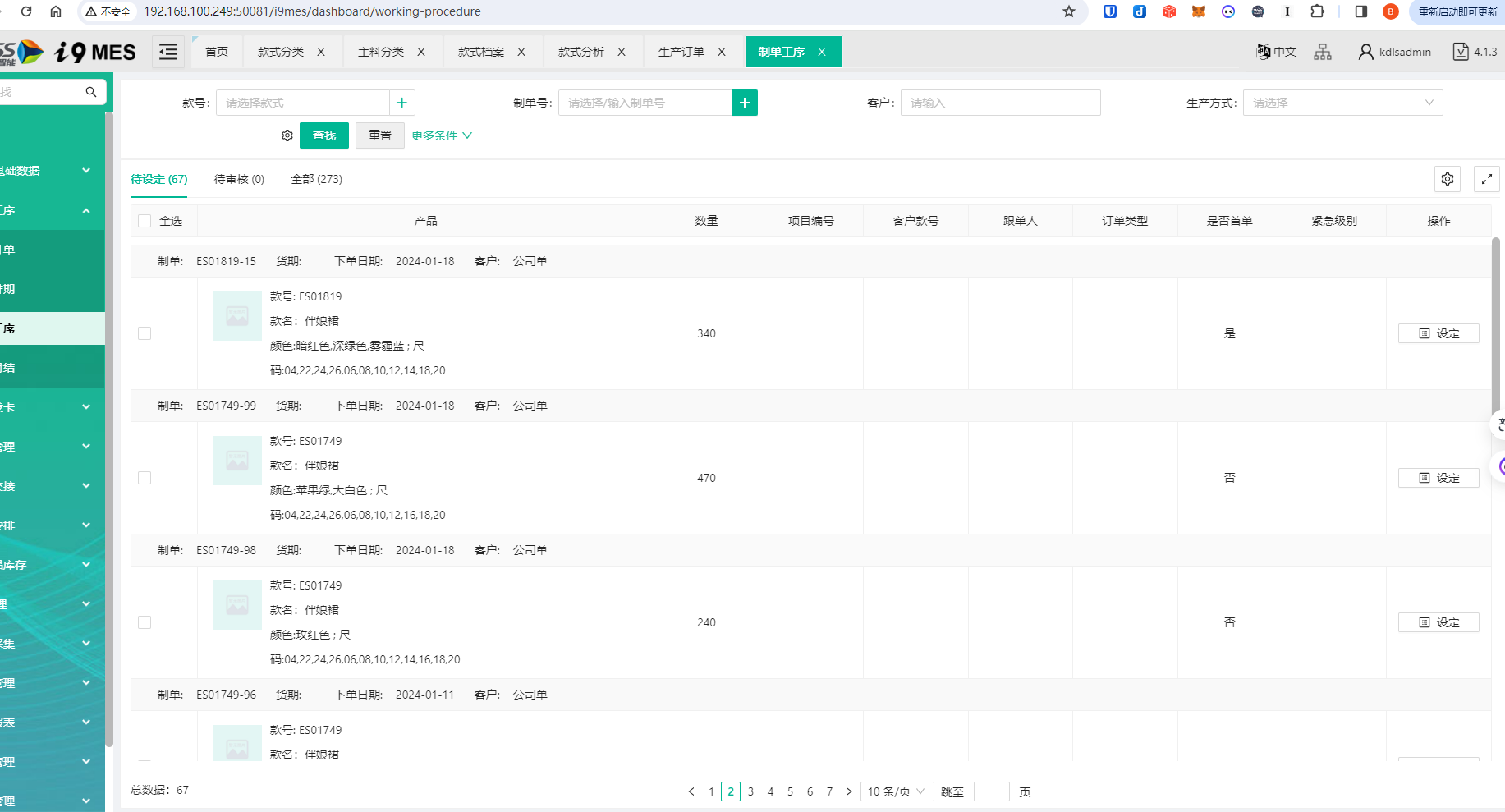1505x812 pixels.
Task: Reload the page in the browser
Action: coord(26,11)
